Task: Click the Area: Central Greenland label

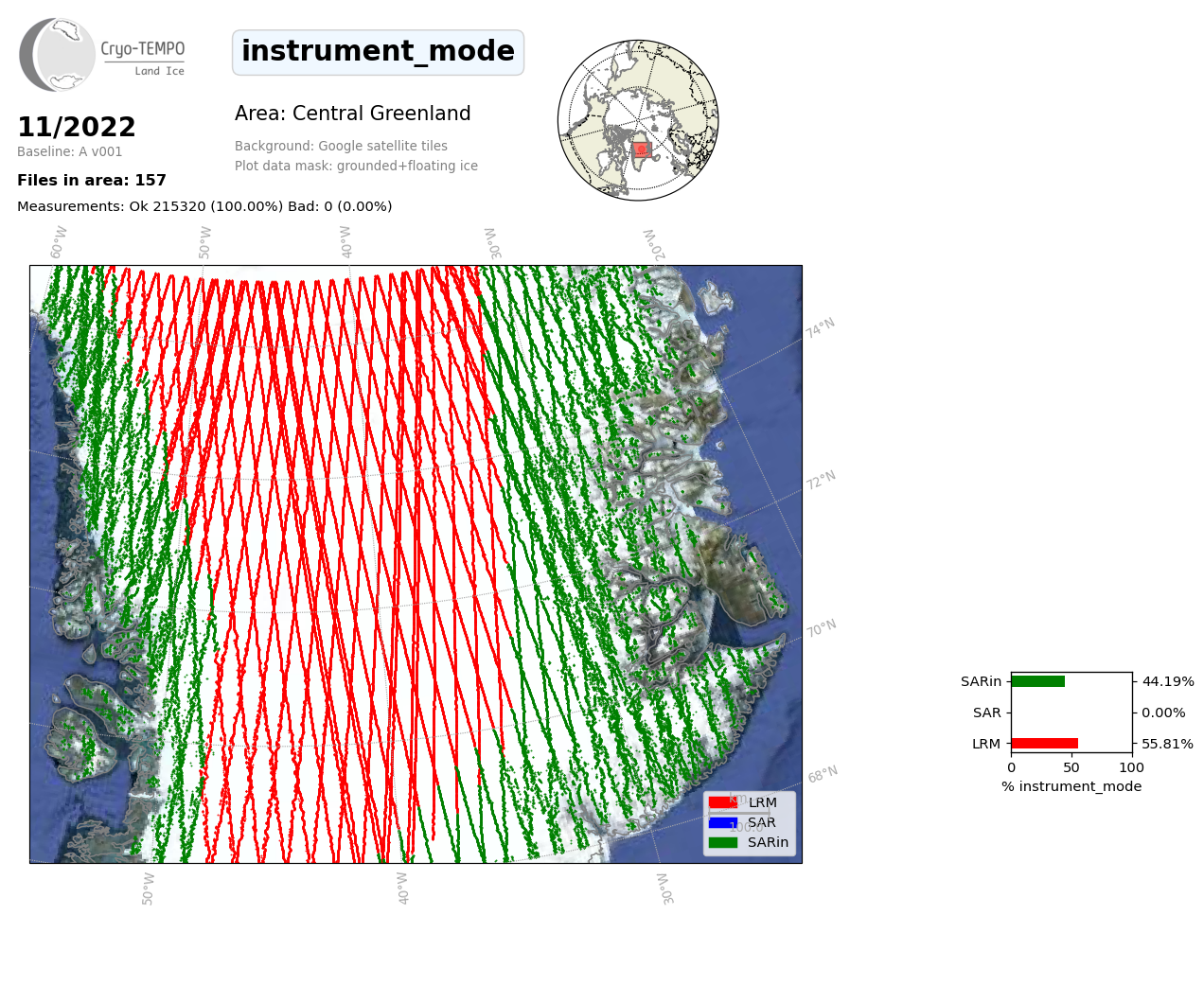Action: coord(352,114)
